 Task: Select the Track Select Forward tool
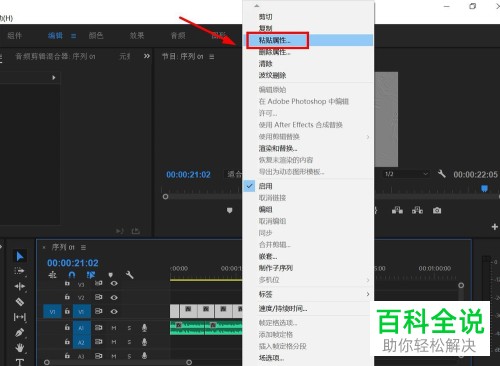coord(19,271)
